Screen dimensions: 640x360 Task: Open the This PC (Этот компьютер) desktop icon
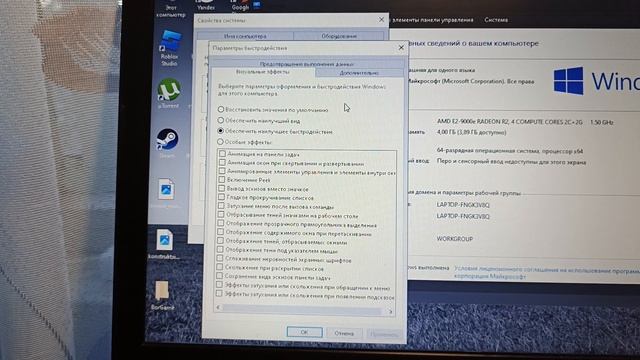tap(171, 9)
